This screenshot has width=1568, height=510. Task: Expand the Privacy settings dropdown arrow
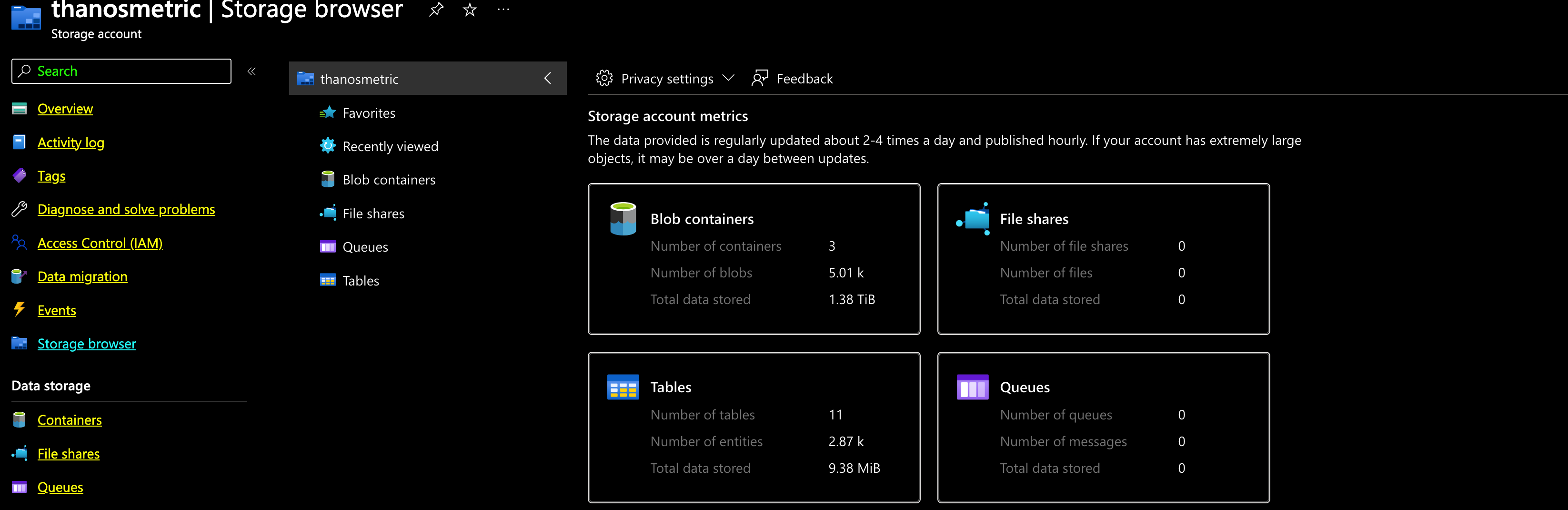point(728,78)
